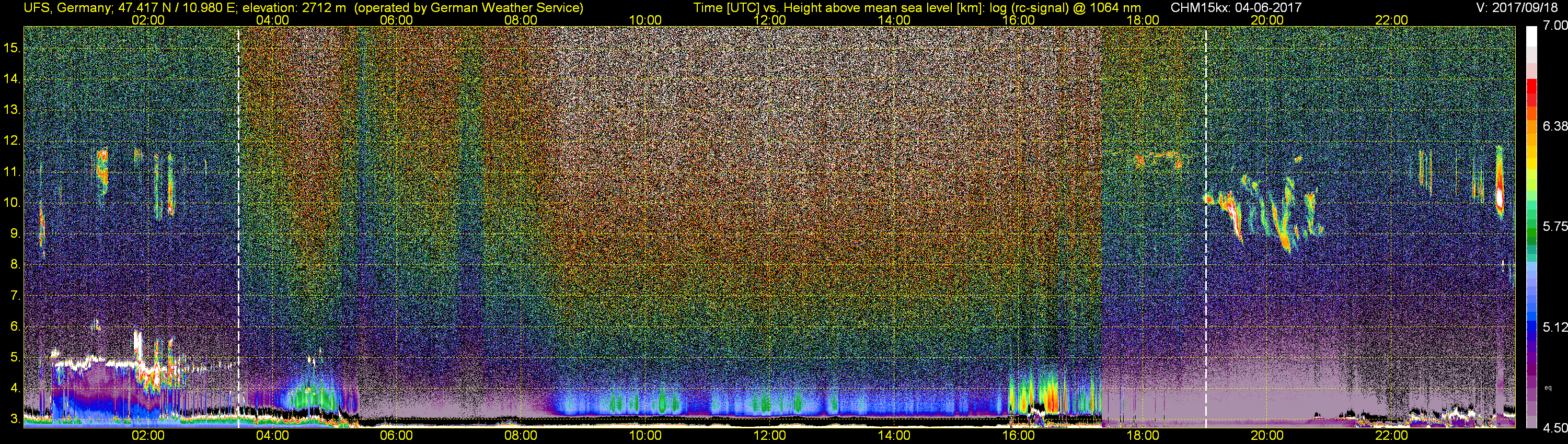Click the "4." height axis label

(15, 388)
